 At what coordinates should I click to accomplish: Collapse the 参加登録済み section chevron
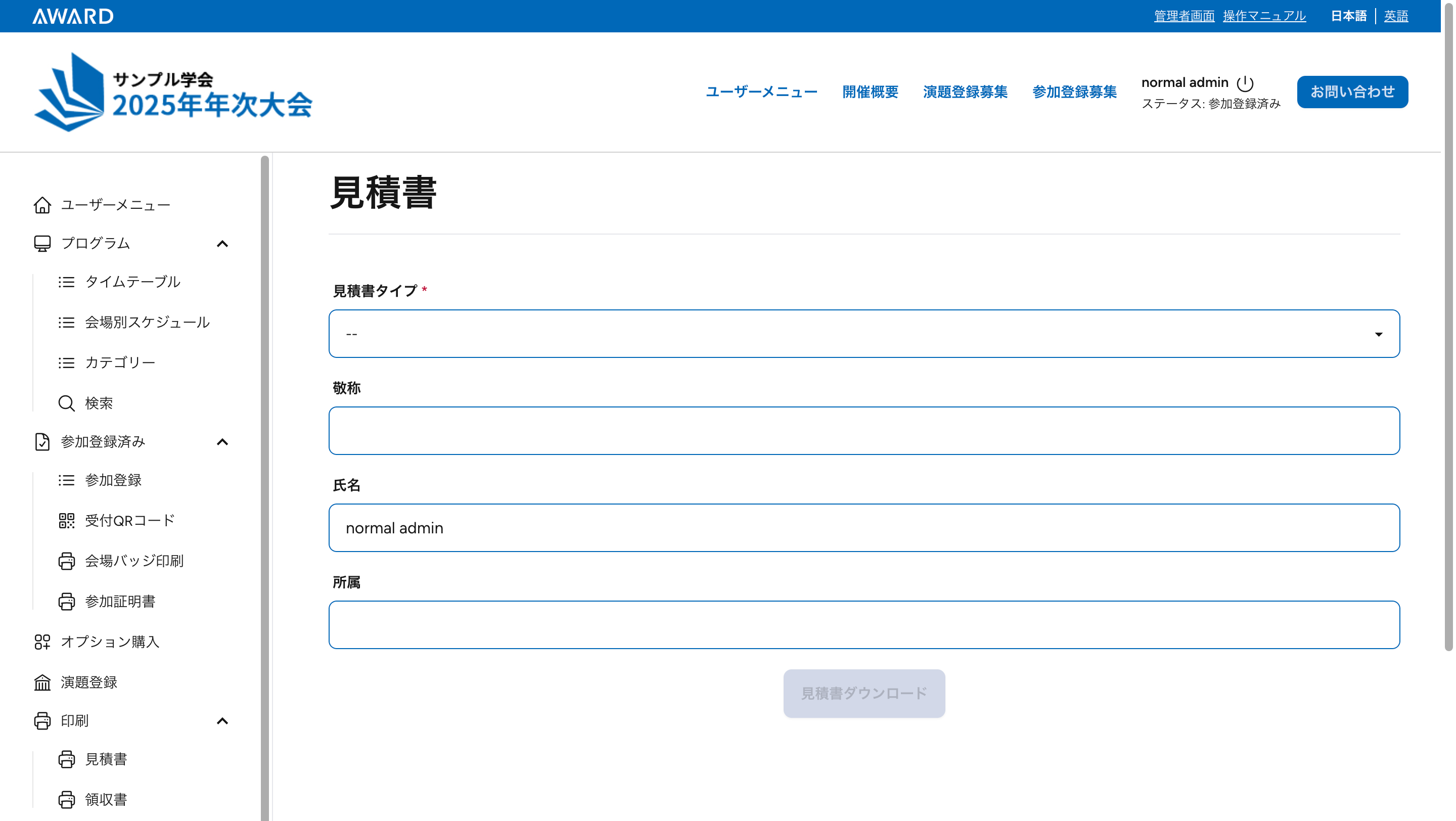click(222, 442)
